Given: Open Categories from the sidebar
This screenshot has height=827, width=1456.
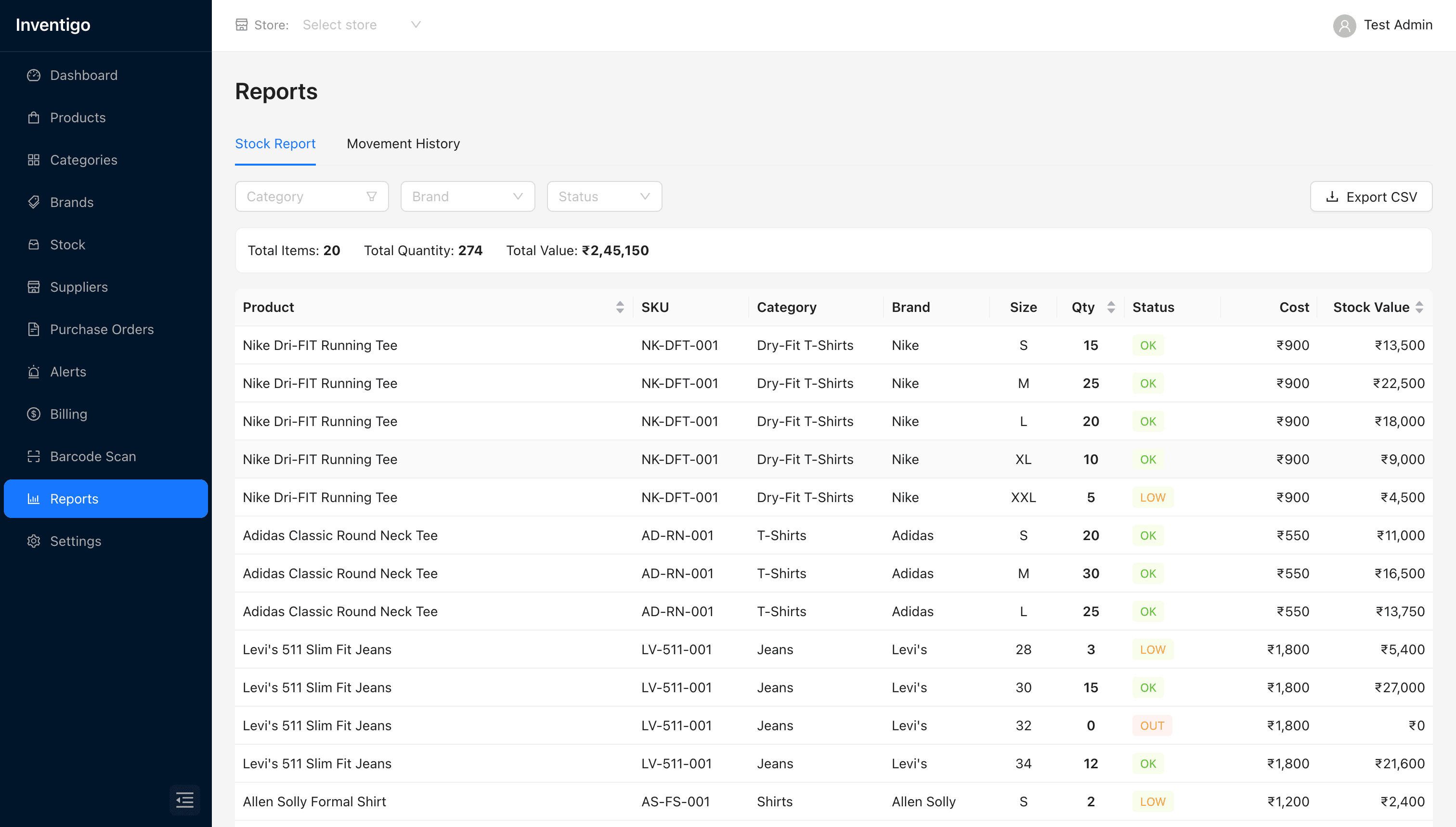Looking at the screenshot, I should 83,160.
